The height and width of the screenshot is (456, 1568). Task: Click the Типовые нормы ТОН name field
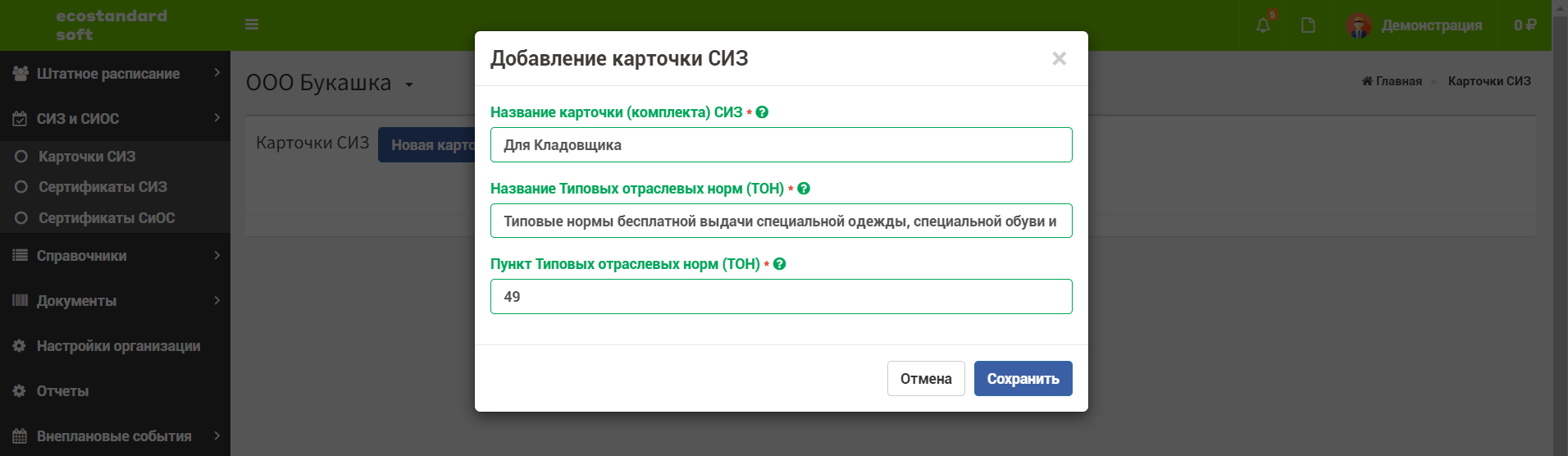(x=781, y=221)
